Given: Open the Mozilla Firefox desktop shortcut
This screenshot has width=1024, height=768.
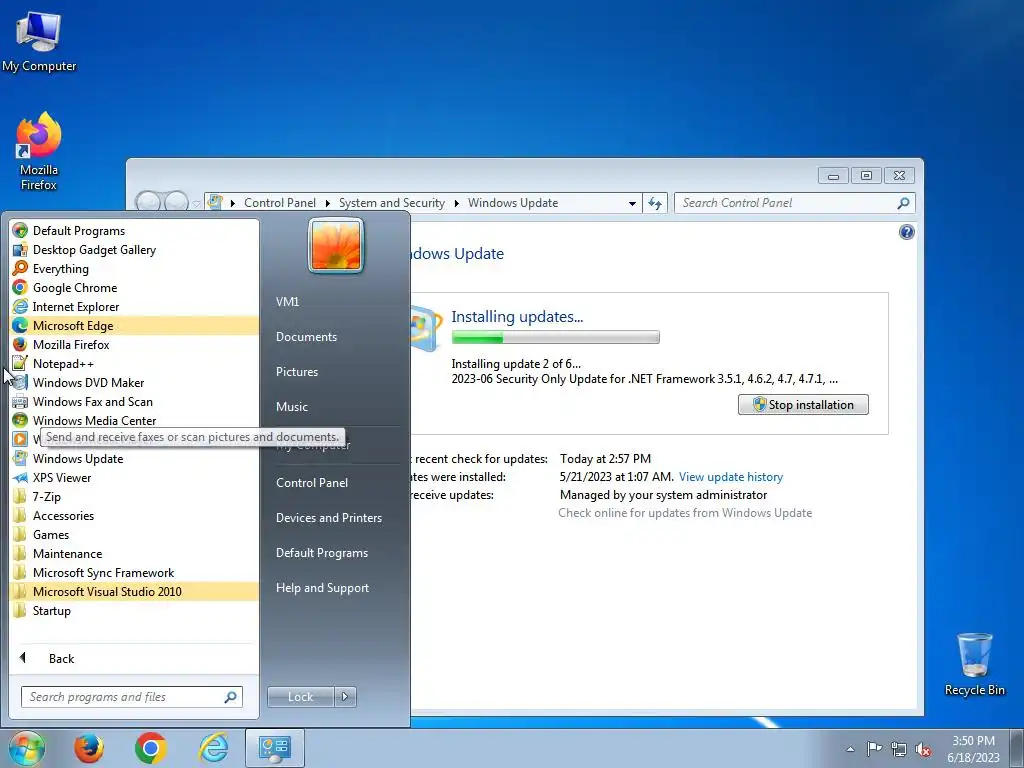Looking at the screenshot, I should click(x=39, y=152).
